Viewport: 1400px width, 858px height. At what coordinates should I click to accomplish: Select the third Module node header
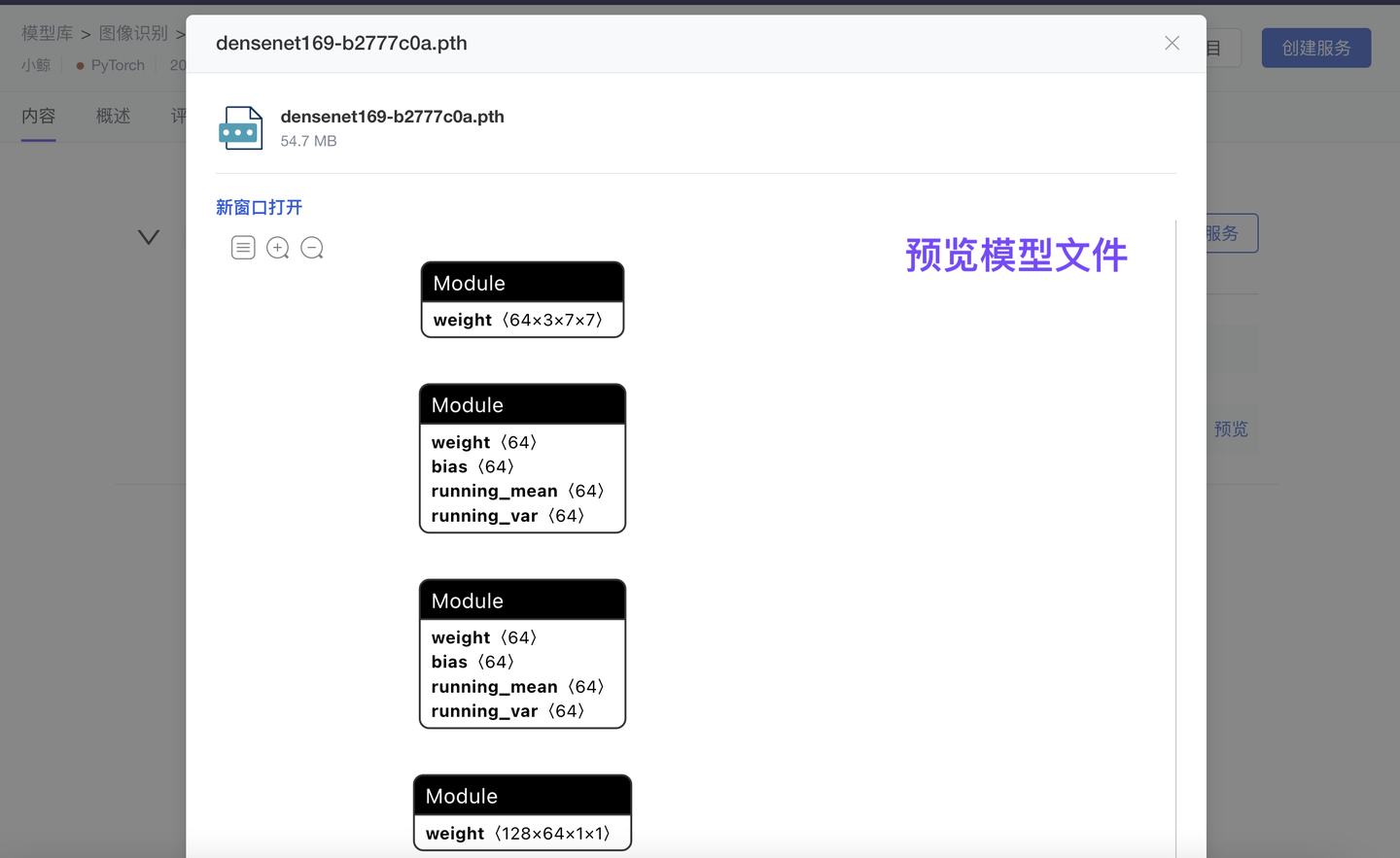522,601
